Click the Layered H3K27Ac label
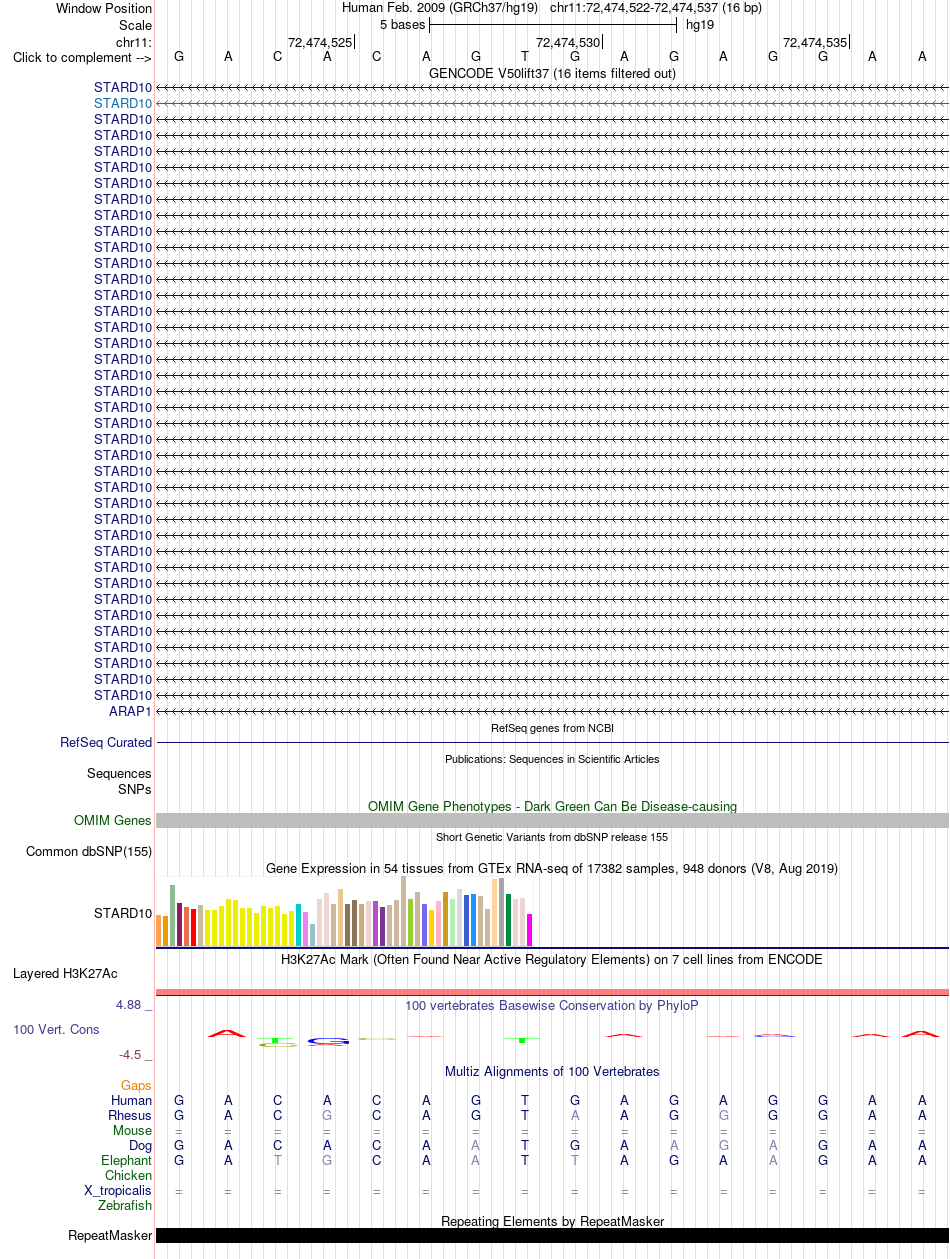The image size is (950, 1259). (x=65, y=973)
